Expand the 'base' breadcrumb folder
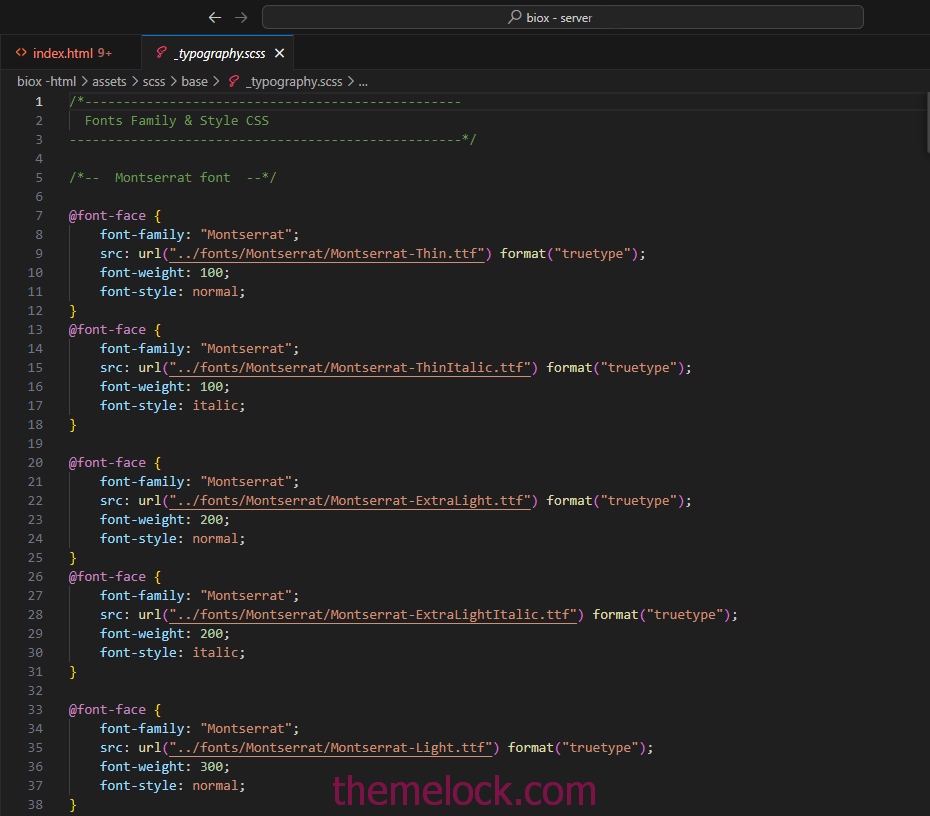The image size is (930, 816). tap(195, 82)
